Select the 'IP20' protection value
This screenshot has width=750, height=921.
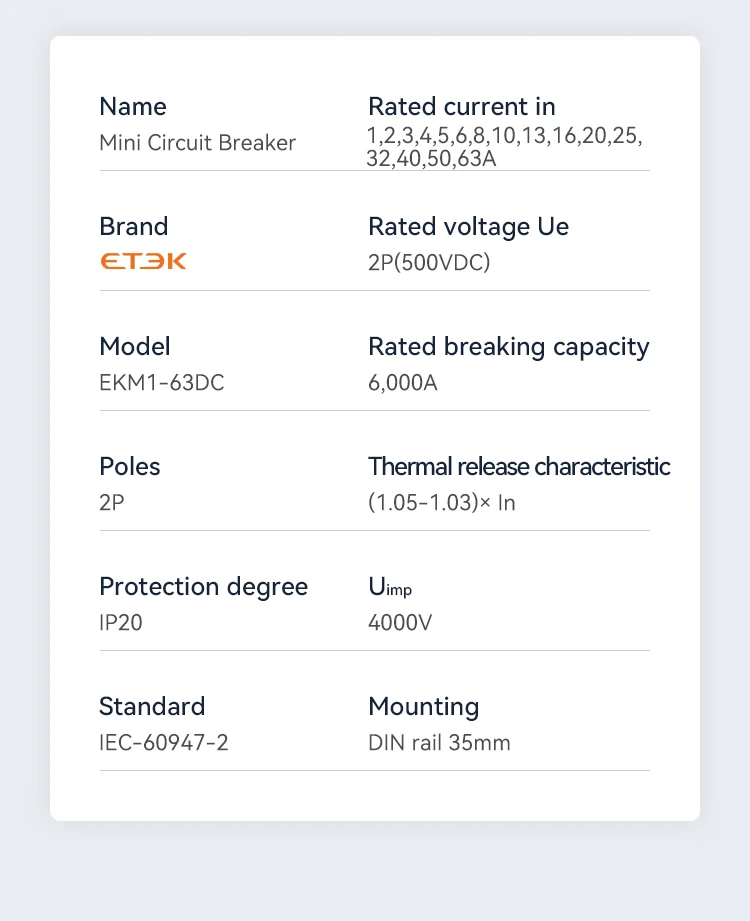click(121, 623)
